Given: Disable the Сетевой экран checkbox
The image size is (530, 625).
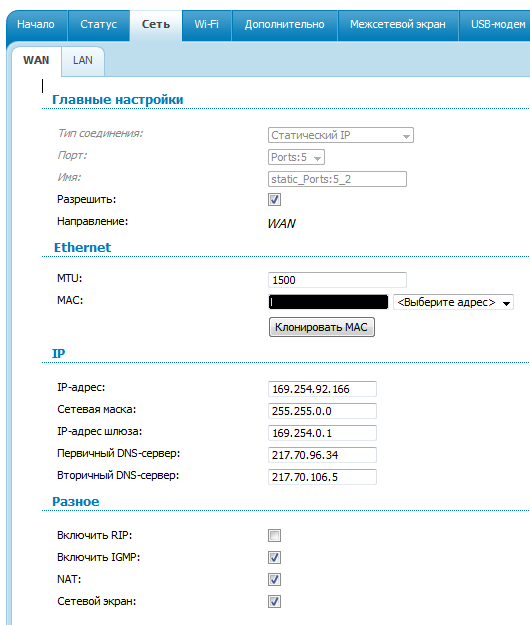Looking at the screenshot, I should coord(275,601).
